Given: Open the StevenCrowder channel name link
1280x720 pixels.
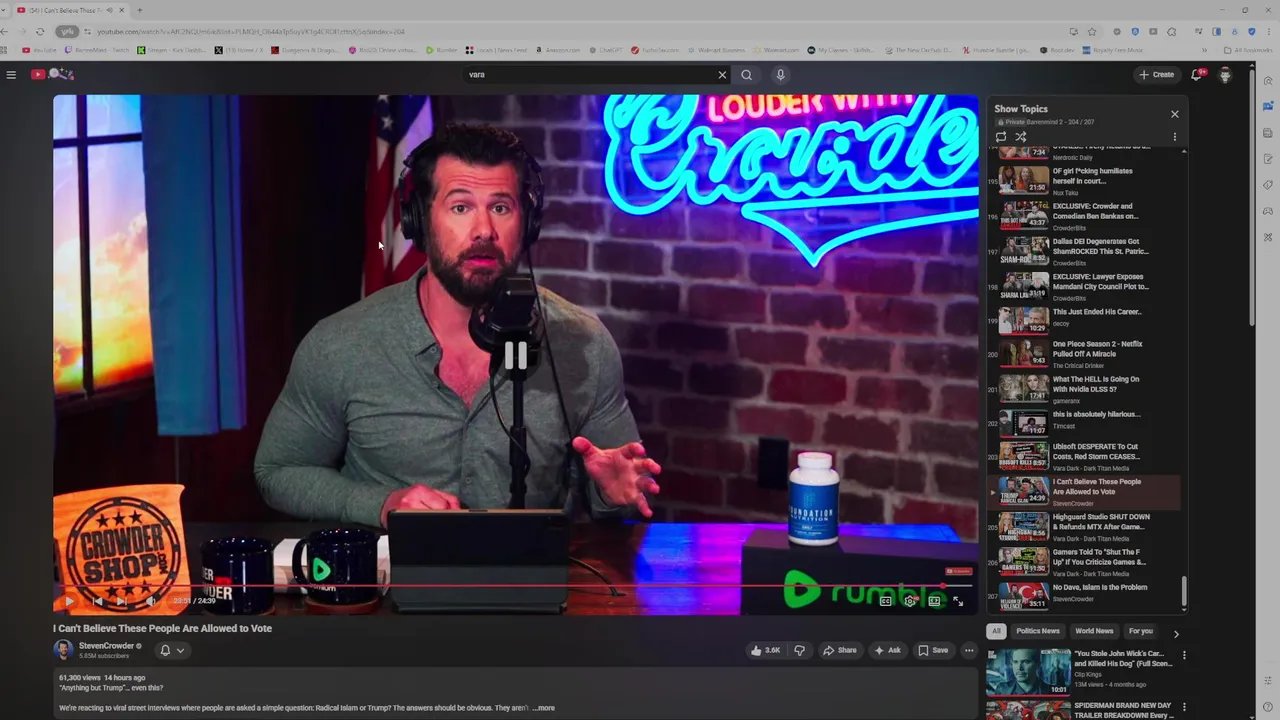Looking at the screenshot, I should 106,646.
